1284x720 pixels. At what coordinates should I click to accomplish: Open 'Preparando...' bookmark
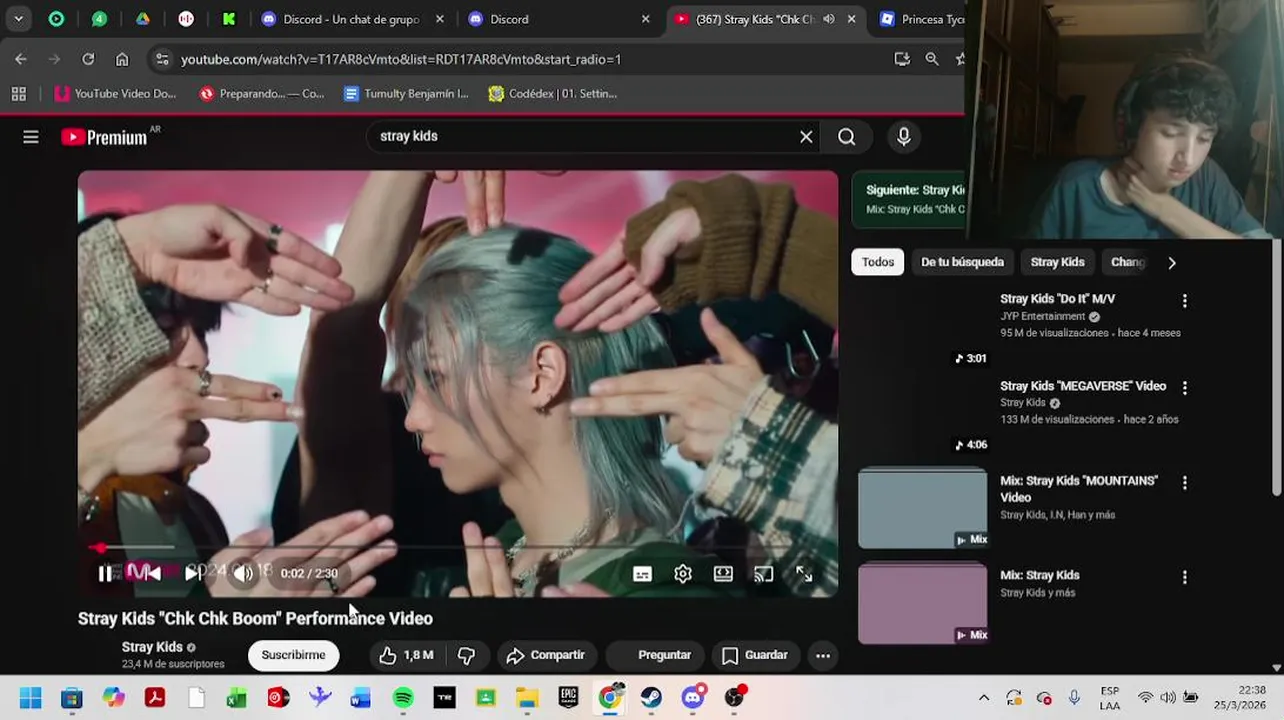tap(262, 94)
